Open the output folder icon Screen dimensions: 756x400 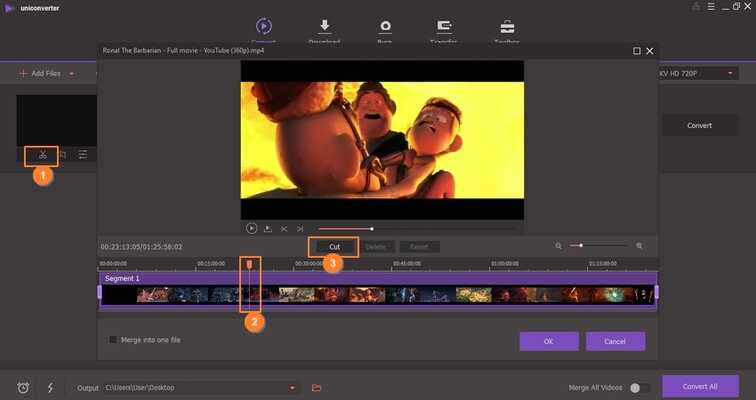click(316, 387)
